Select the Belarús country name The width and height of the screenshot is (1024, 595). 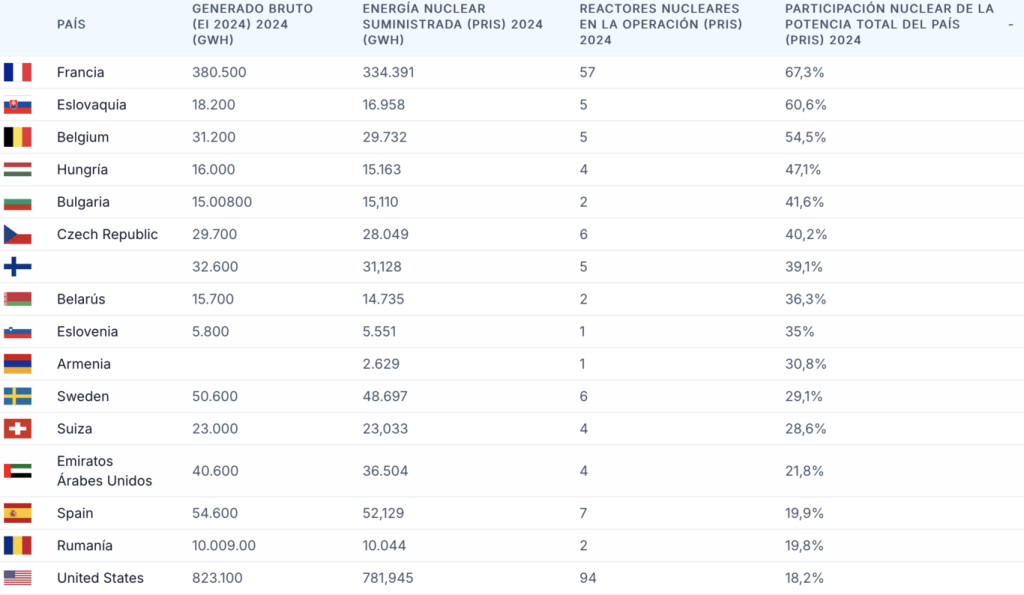[x=81, y=299]
